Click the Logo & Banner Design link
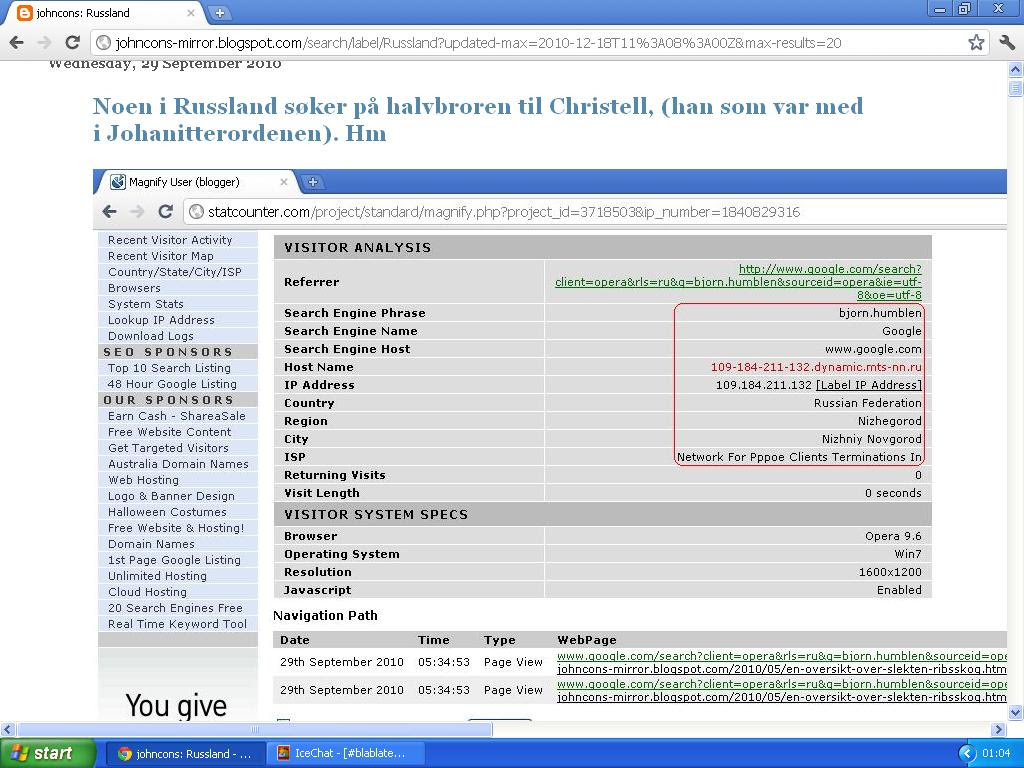Viewport: 1024px width, 768px height. point(171,496)
